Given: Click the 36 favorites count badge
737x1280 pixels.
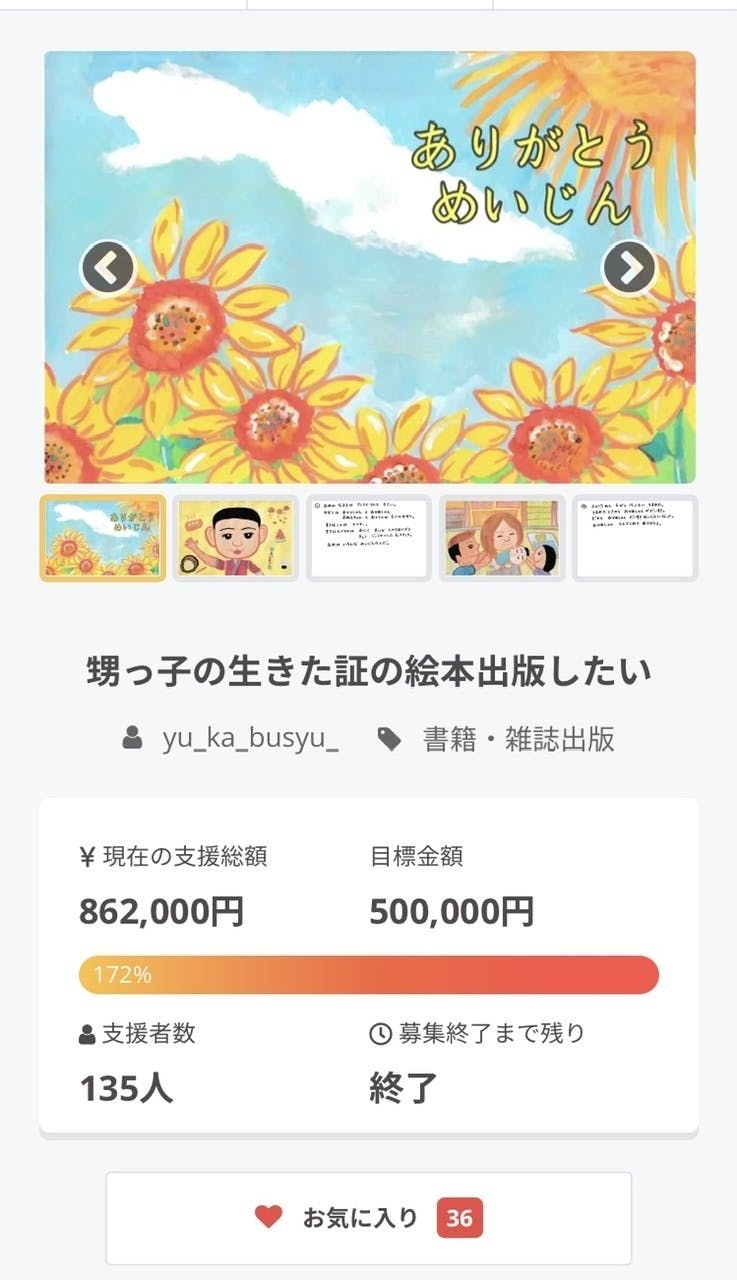Looking at the screenshot, I should (x=459, y=1218).
